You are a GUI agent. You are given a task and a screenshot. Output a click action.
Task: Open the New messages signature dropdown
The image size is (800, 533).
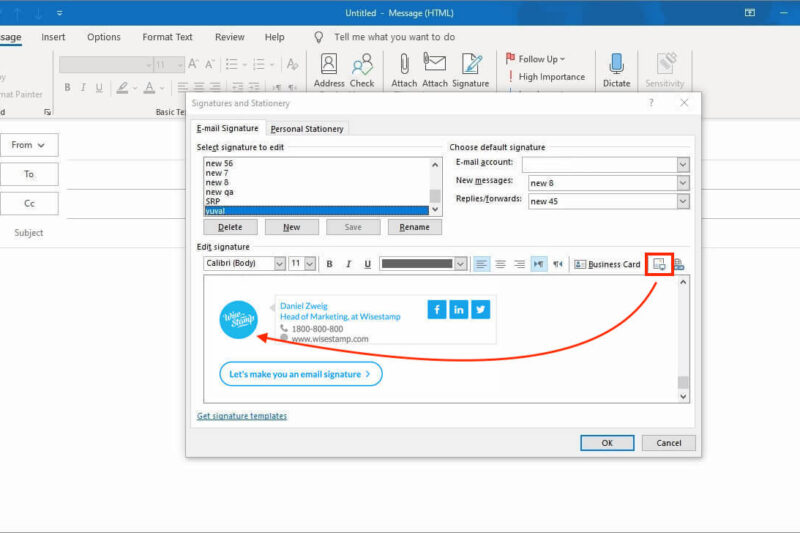point(683,183)
